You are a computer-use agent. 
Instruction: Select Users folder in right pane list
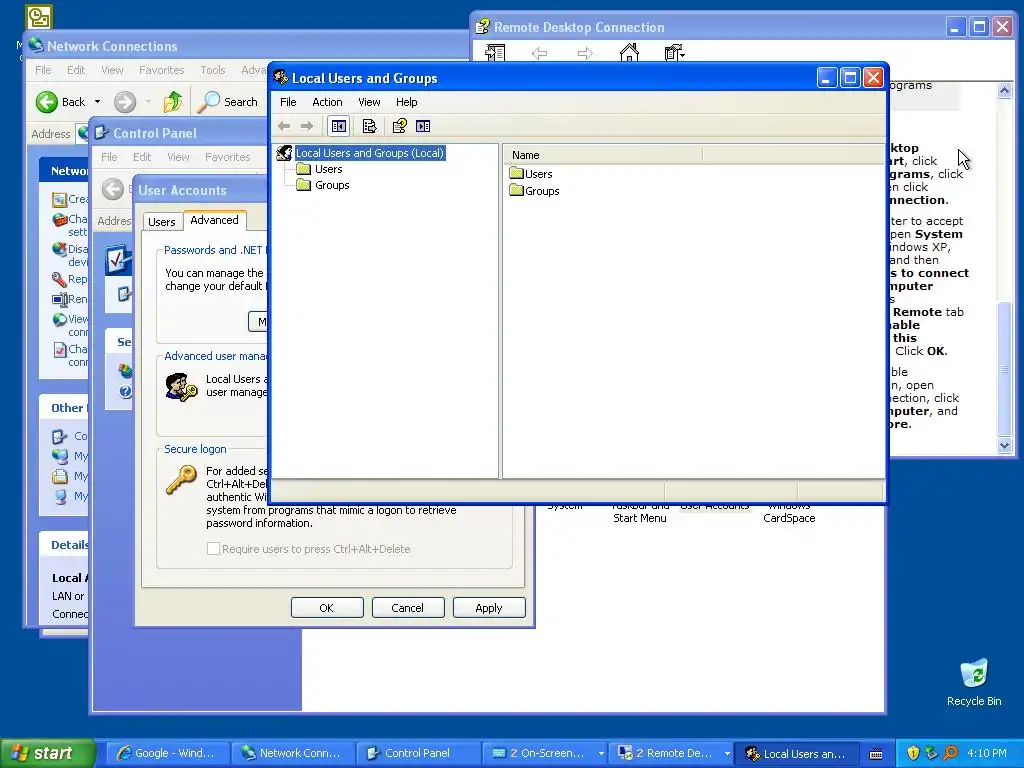tap(531, 174)
